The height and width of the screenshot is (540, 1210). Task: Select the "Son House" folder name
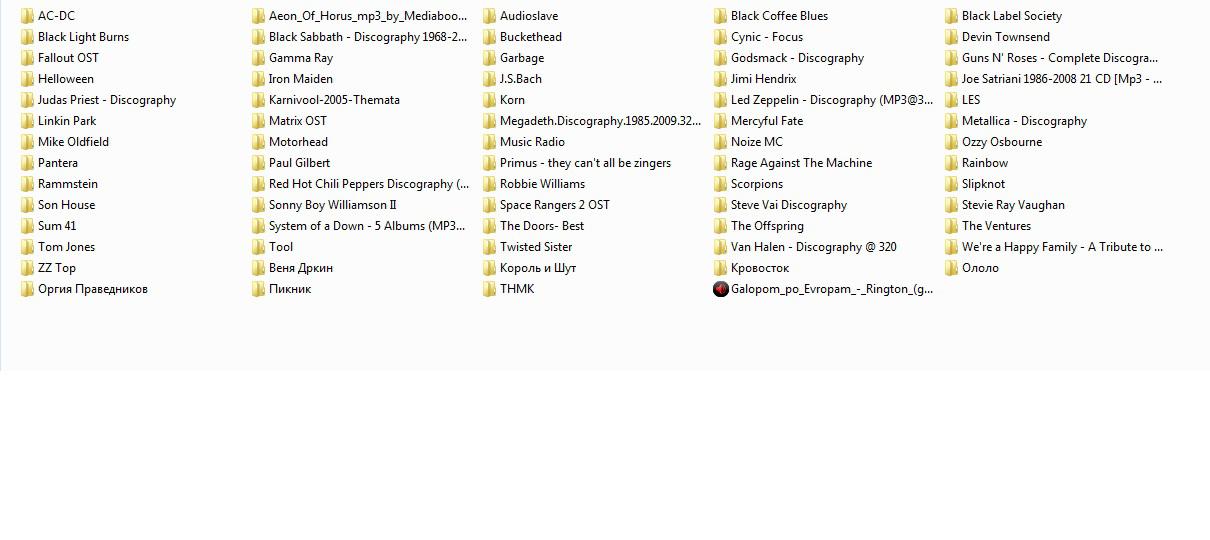click(67, 205)
